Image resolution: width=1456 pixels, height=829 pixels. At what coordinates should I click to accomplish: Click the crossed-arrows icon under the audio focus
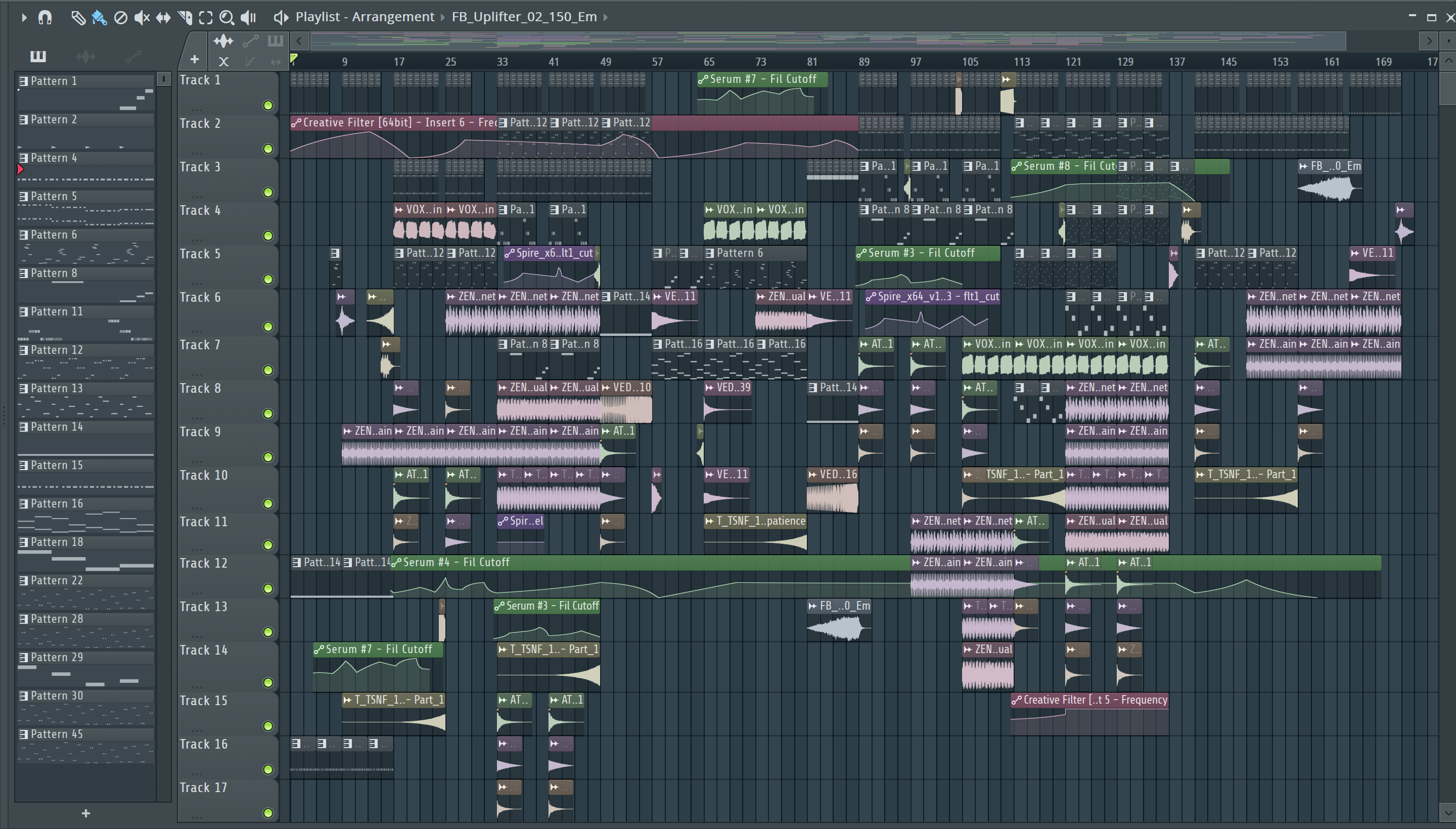point(224,62)
